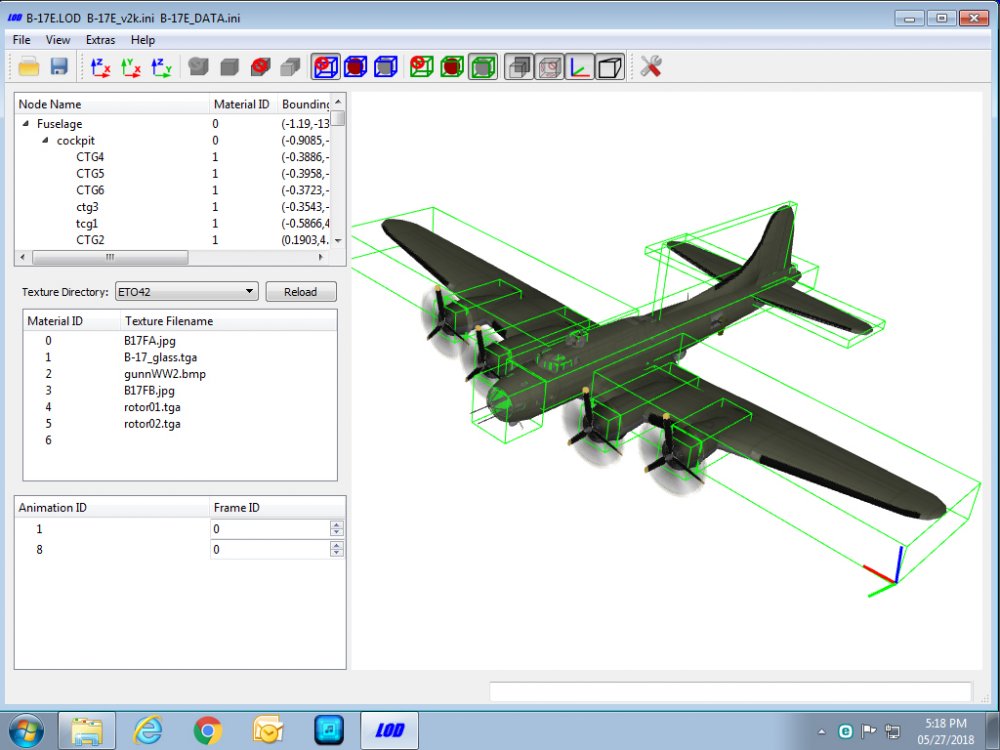Click the Bounding column header
This screenshot has height=750, width=1000.
click(304, 104)
